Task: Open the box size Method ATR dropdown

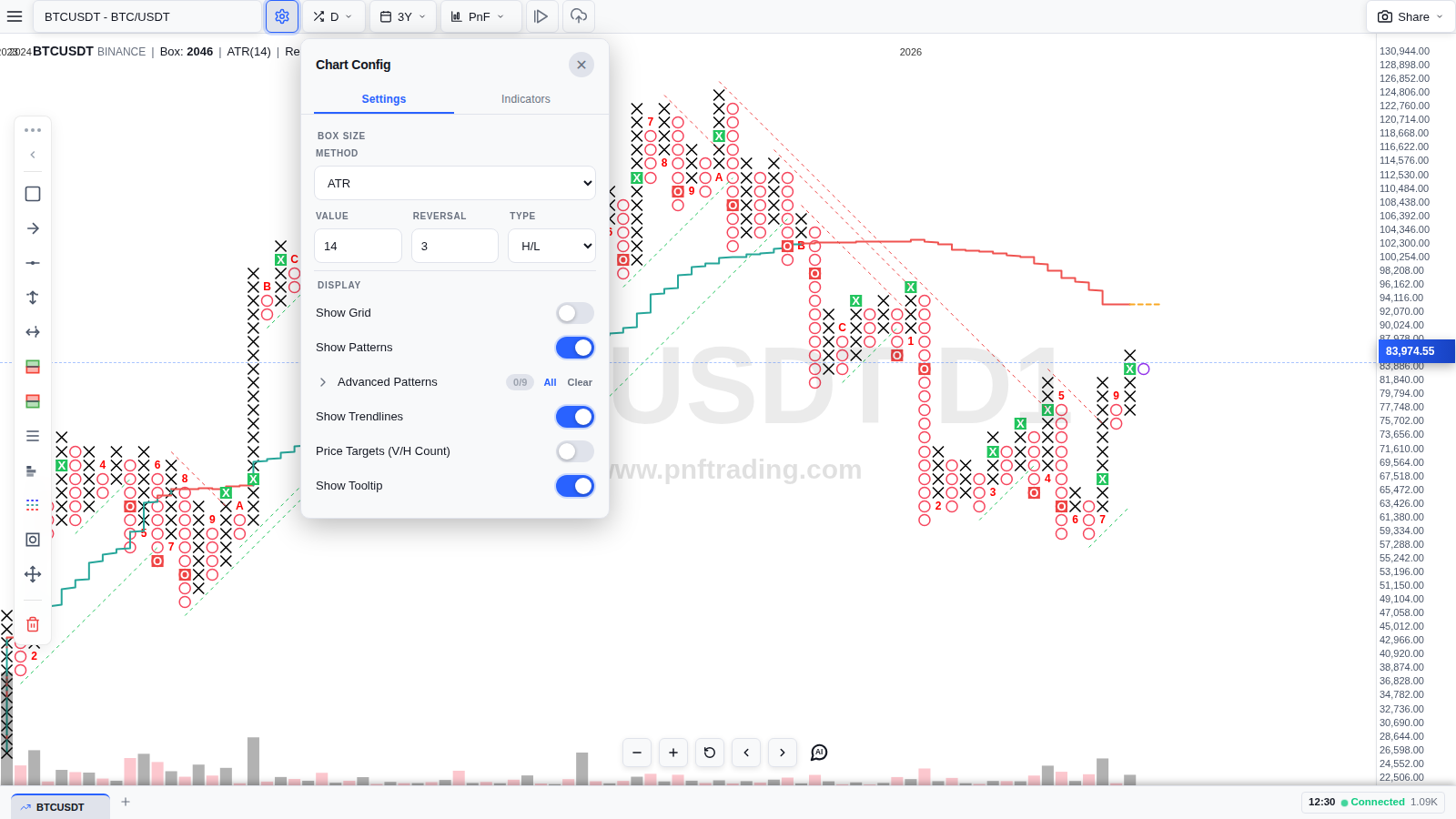Action: [455, 183]
